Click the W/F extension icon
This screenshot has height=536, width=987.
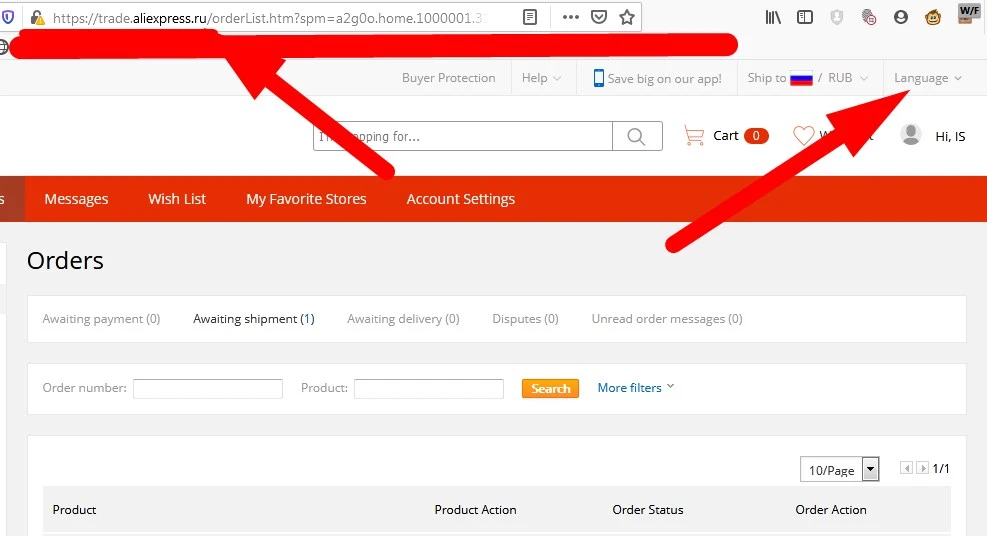point(969,14)
